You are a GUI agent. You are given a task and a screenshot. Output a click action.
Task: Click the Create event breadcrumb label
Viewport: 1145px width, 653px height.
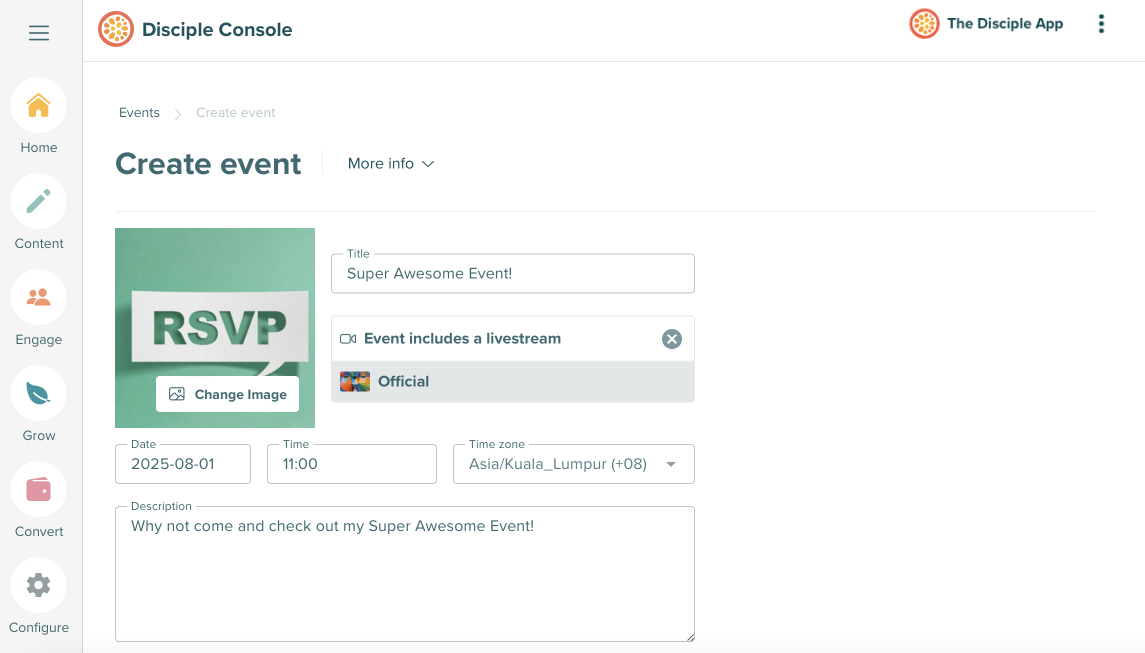tap(235, 112)
